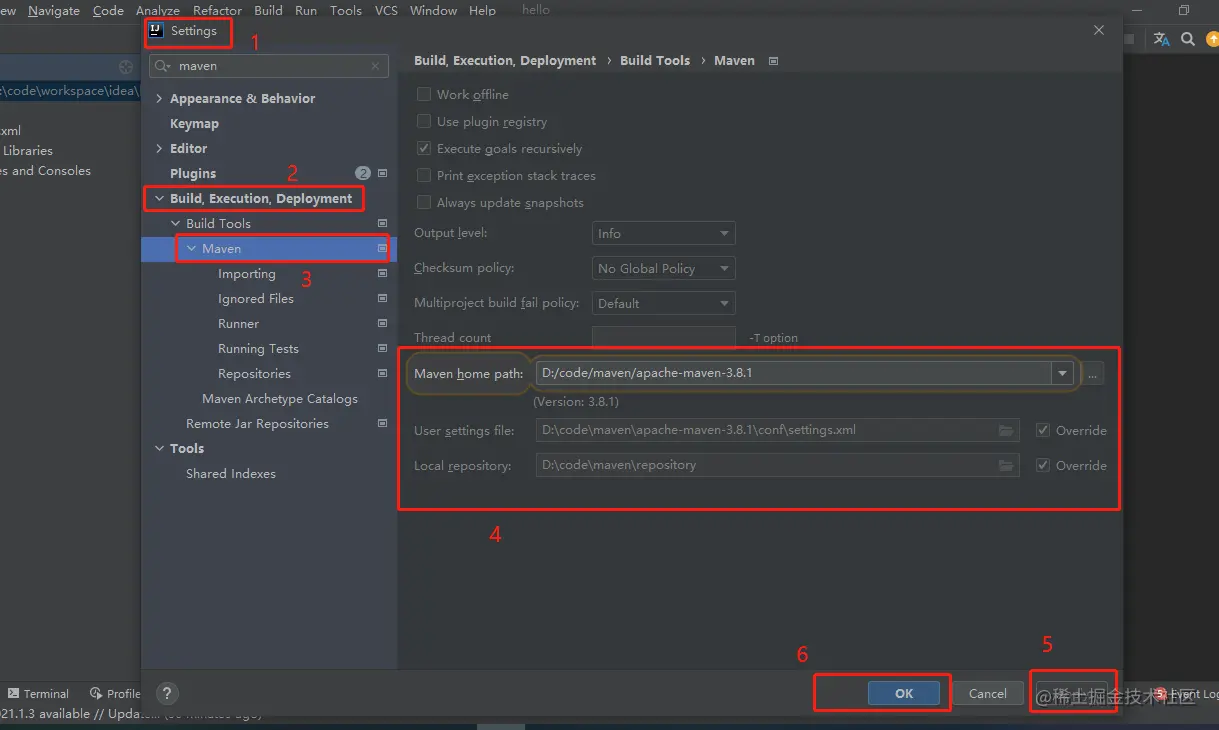The width and height of the screenshot is (1219, 730).
Task: Click the Settings dialog IntelliJ icon
Action: click(x=156, y=30)
